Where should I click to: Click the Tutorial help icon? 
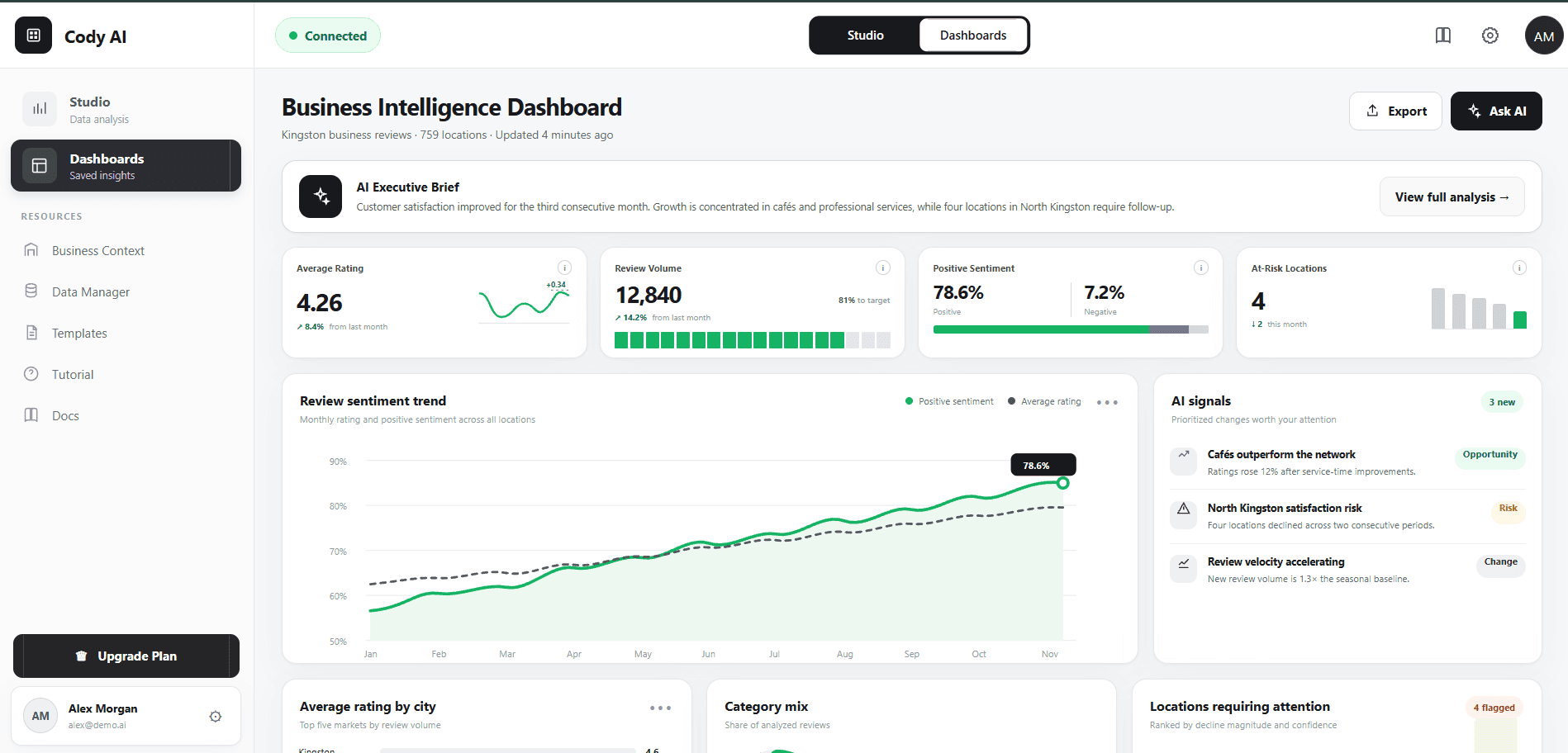tap(31, 374)
